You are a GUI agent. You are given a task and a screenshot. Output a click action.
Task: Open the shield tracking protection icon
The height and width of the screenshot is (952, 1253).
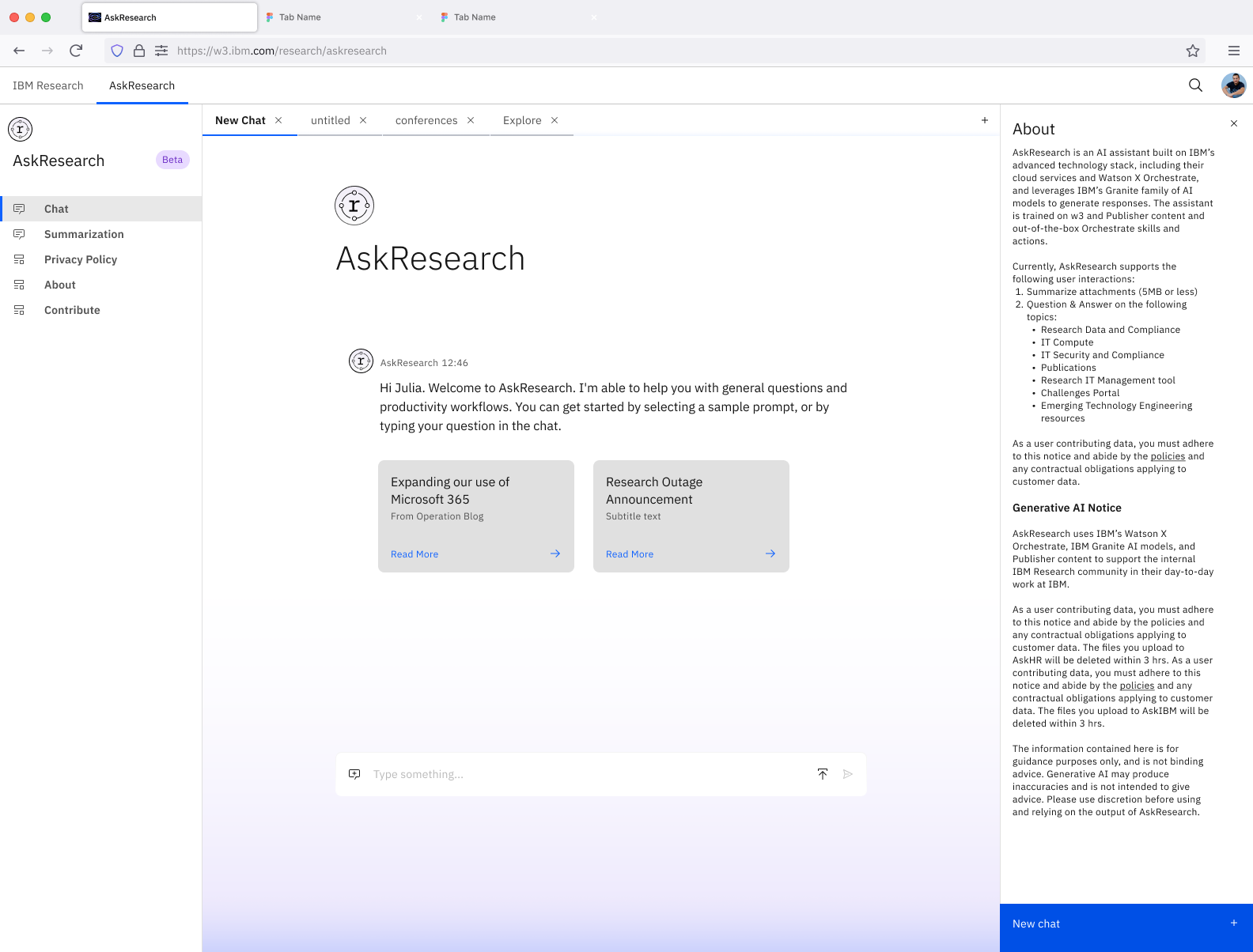(x=117, y=51)
